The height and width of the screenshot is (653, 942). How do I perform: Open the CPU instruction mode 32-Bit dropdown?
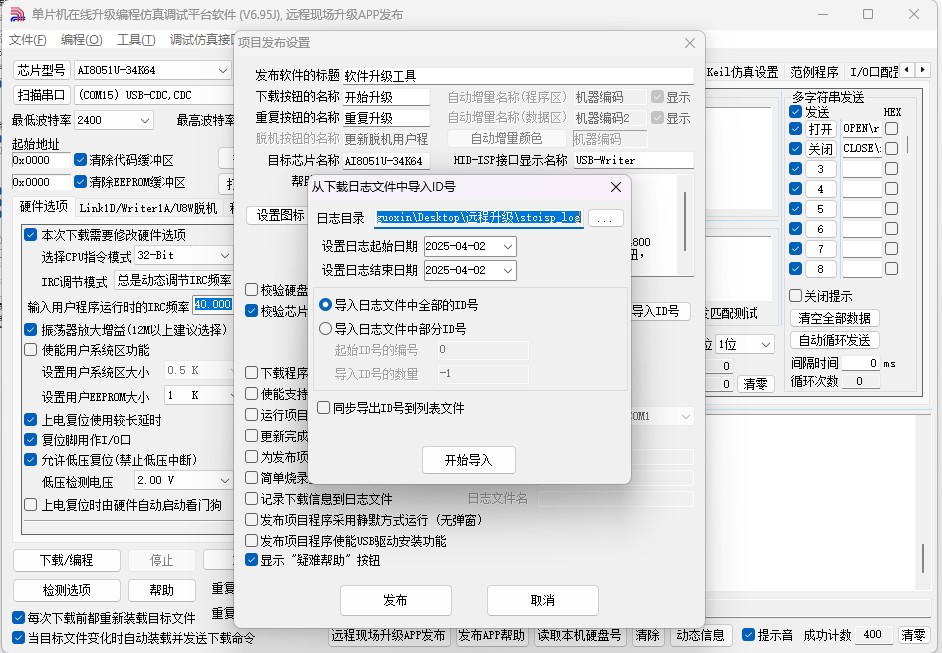[x=225, y=255]
